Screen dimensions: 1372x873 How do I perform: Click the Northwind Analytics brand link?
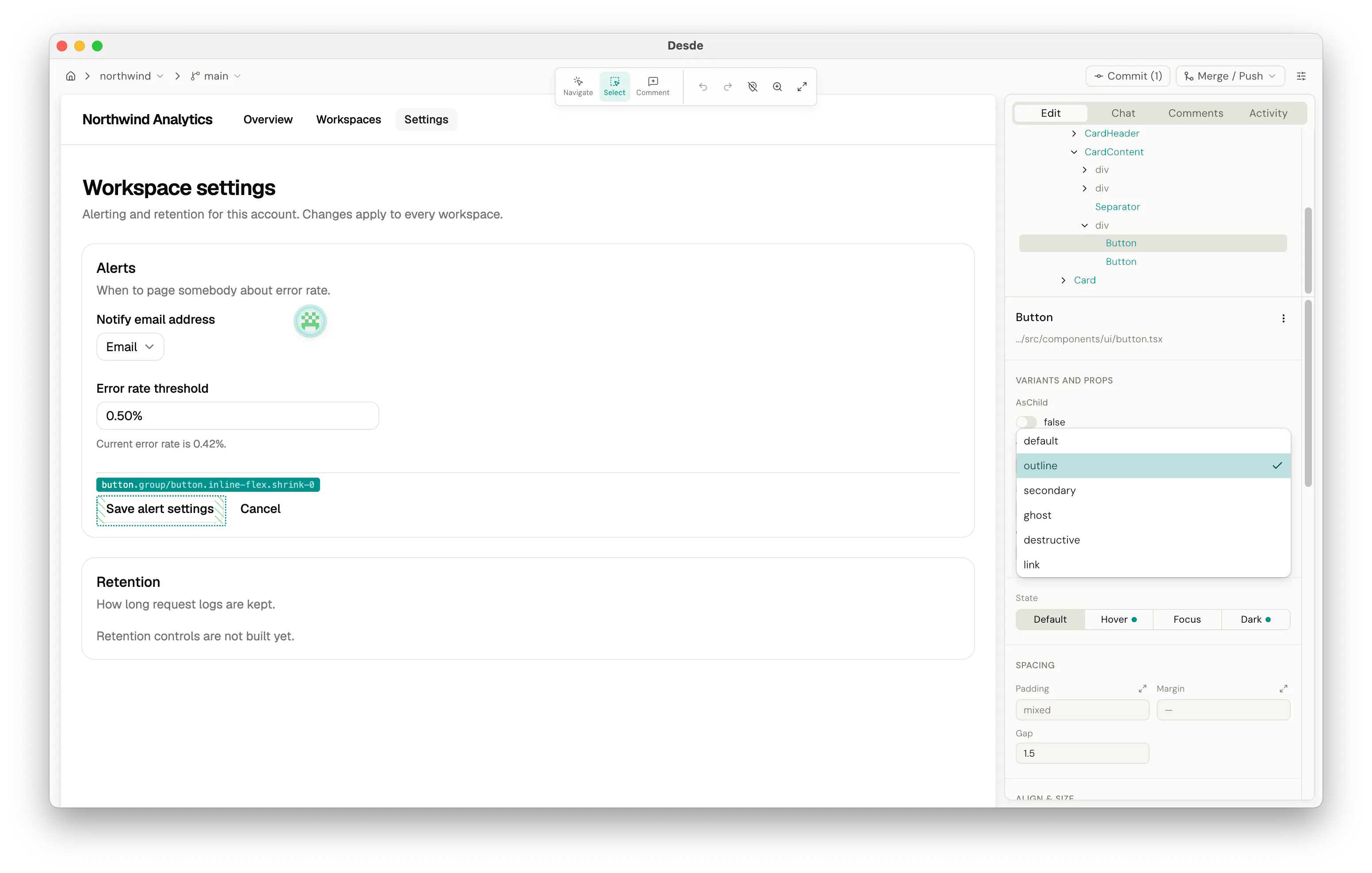click(x=148, y=119)
